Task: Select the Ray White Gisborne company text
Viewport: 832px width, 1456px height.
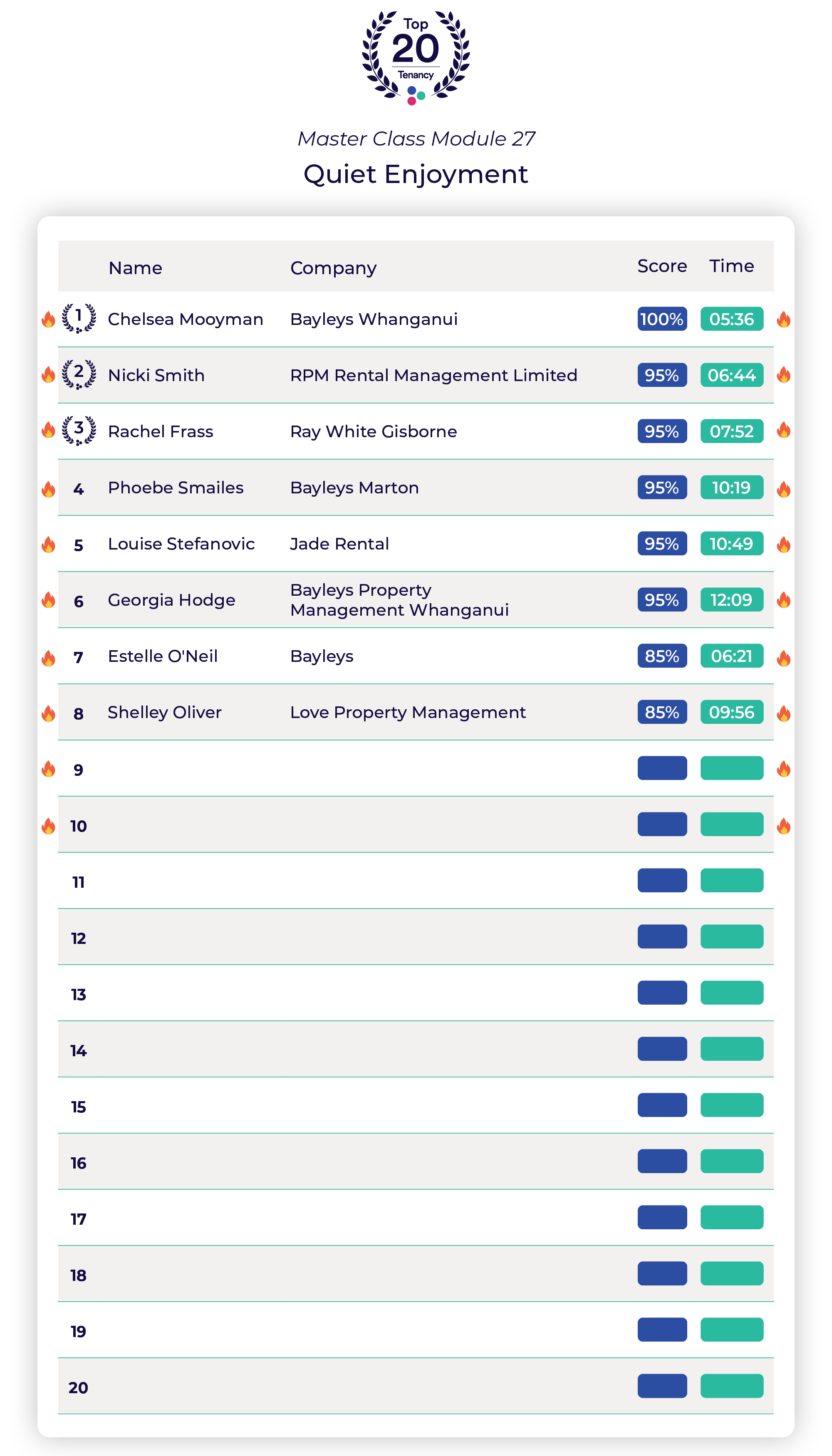Action: pyautogui.click(x=373, y=431)
